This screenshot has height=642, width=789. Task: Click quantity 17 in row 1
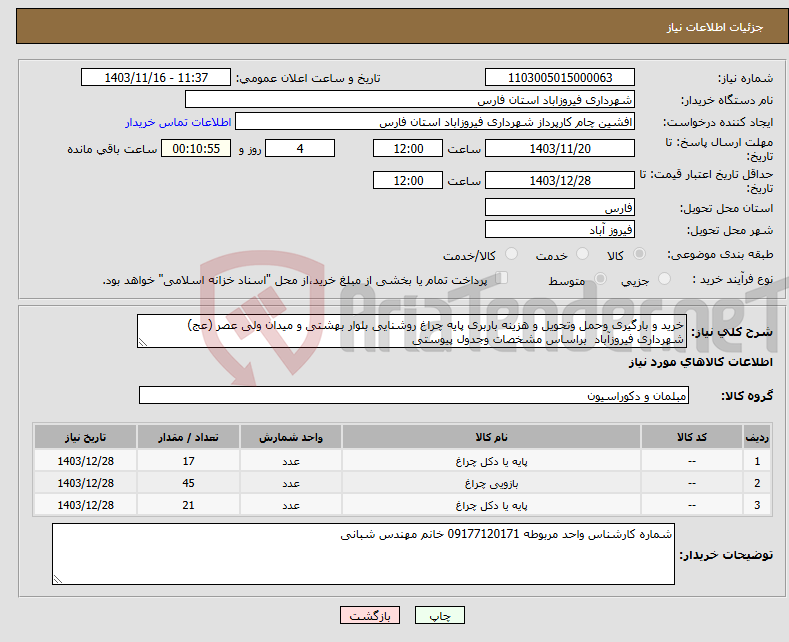coord(188,461)
